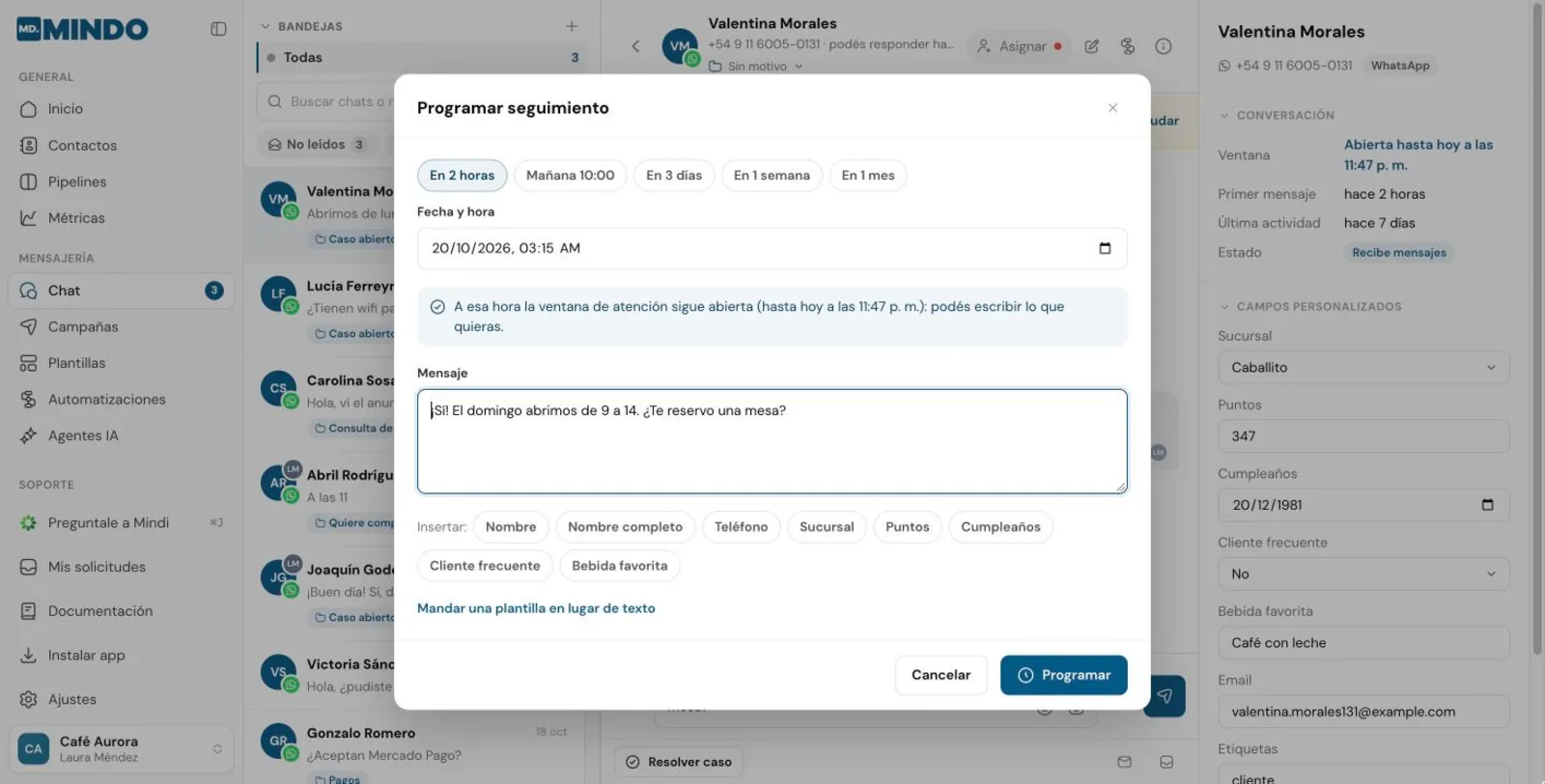Image resolution: width=1545 pixels, height=784 pixels.
Task: Select the En 1 semana preset
Action: point(772,176)
